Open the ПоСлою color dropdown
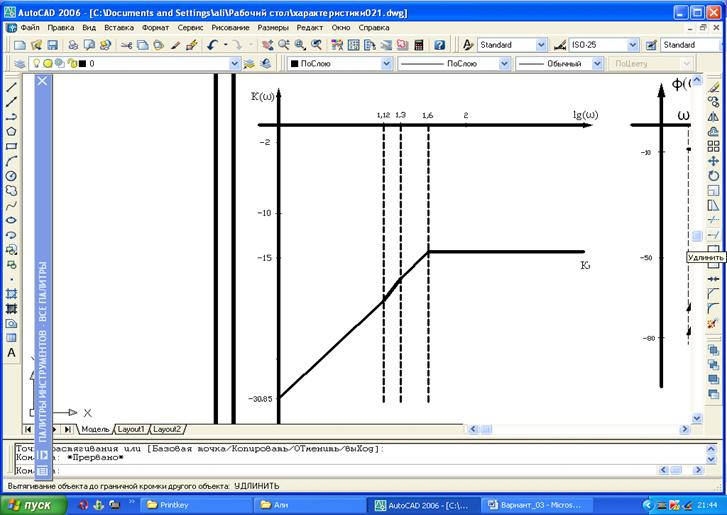Screen dimensions: 727x515 pyautogui.click(x=386, y=63)
